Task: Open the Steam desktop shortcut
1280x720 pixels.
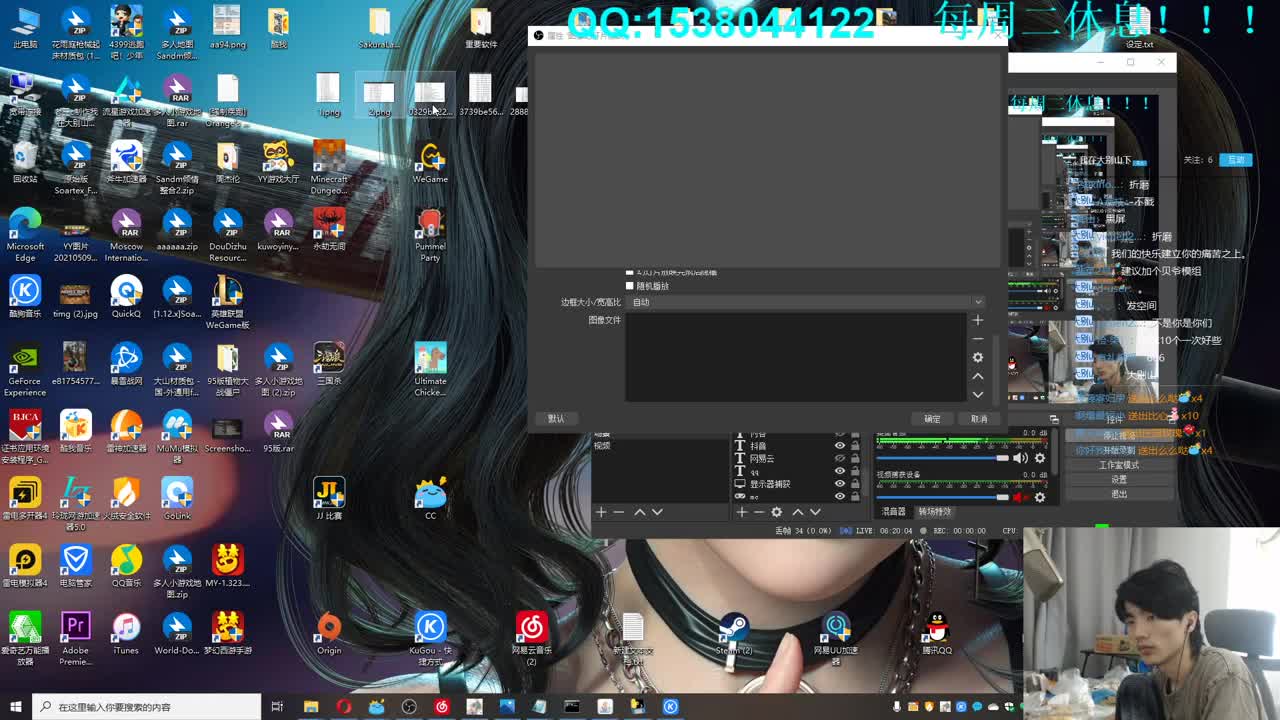Action: click(x=734, y=634)
